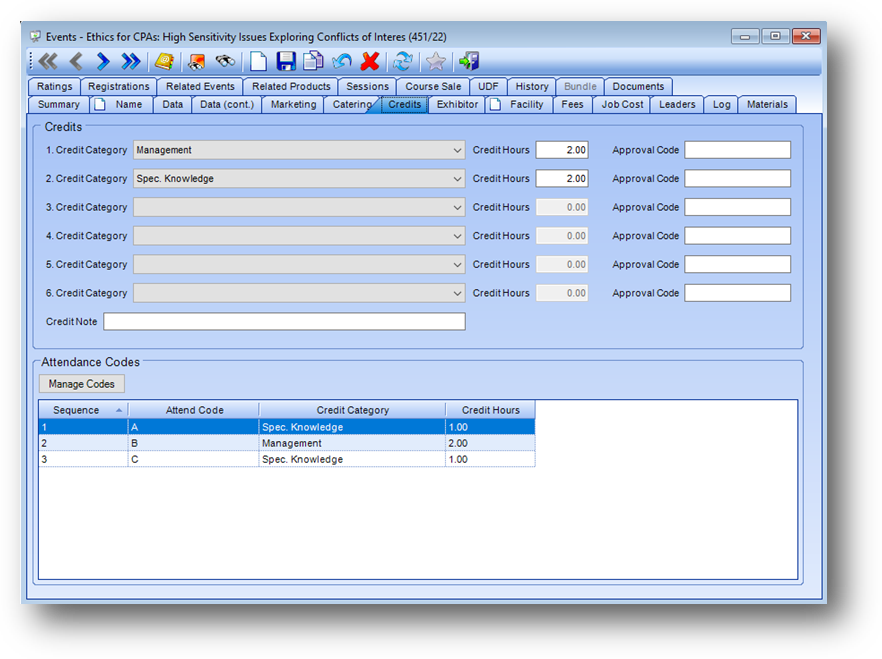Click the document icon on Name tab
This screenshot has height=659, width=882.
(100, 105)
